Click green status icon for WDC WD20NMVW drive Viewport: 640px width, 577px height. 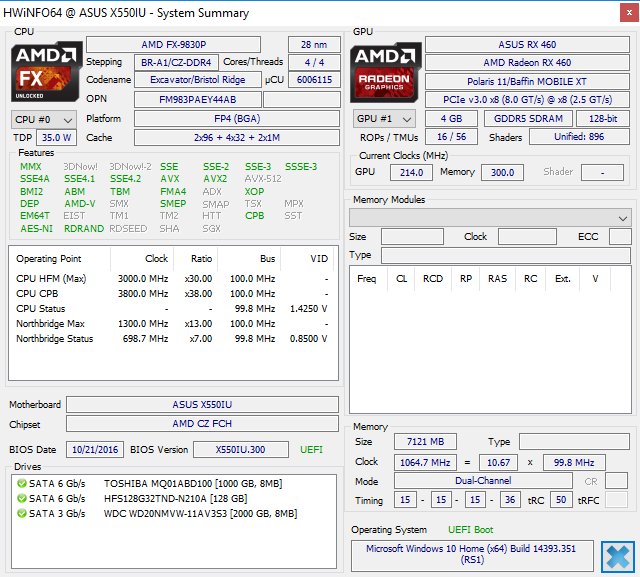pos(22,513)
